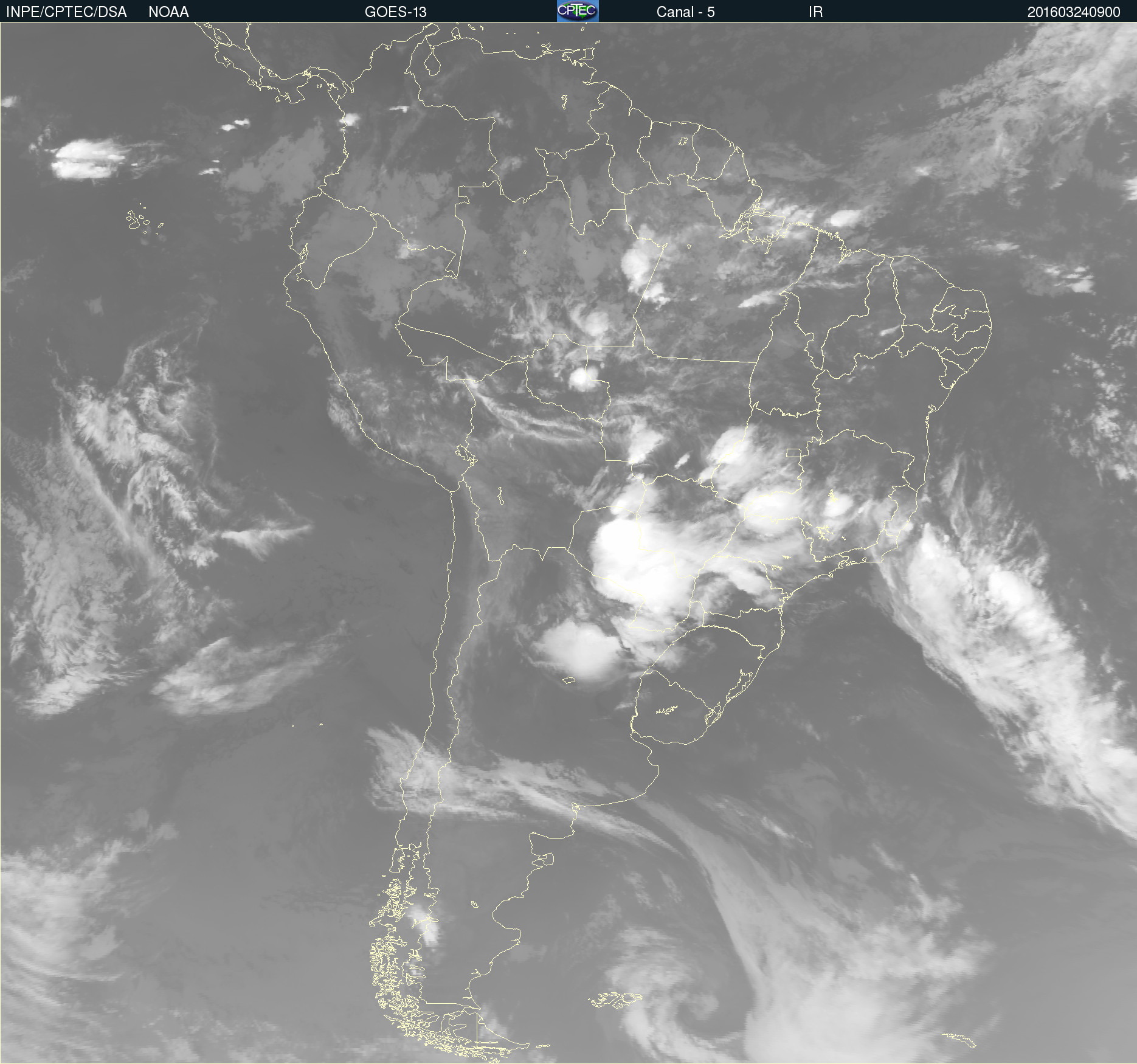This screenshot has width=1137, height=1064.
Task: Click the timestamp 201603240900
Action: [1074, 12]
